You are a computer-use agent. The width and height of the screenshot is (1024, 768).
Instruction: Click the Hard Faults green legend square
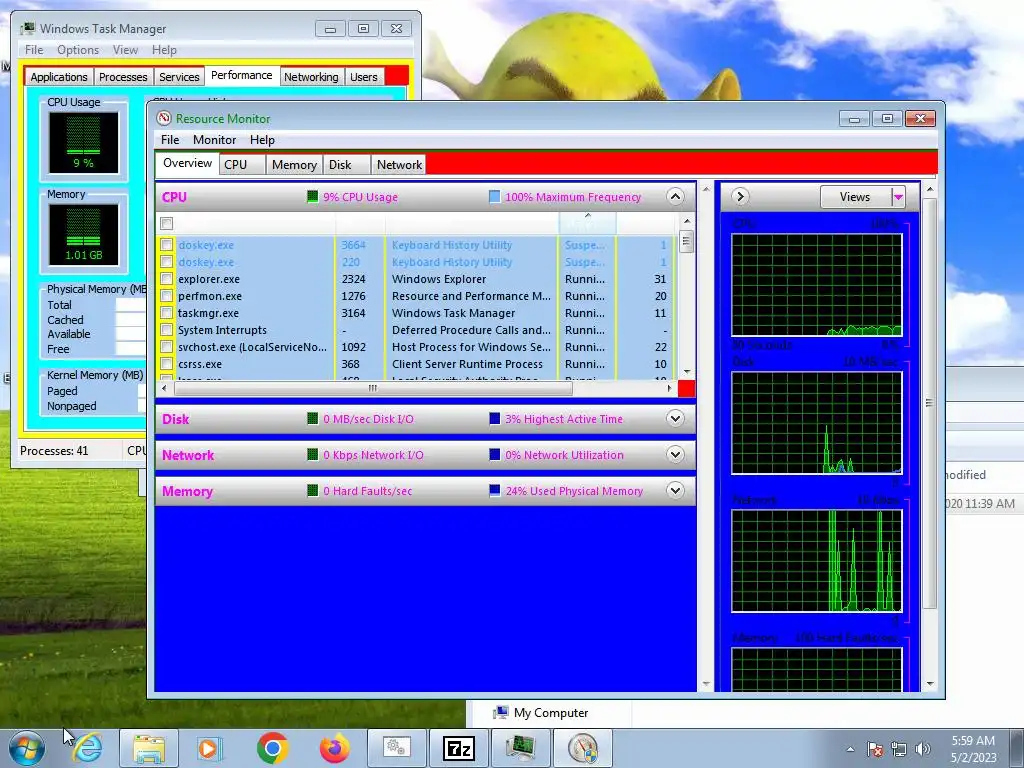coord(313,490)
